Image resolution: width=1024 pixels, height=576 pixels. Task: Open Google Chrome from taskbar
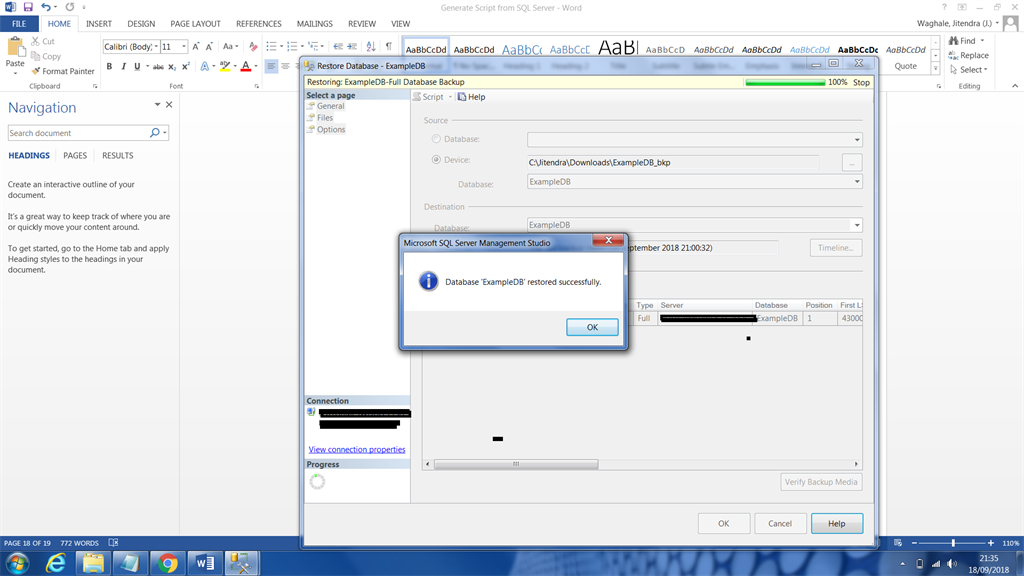coord(167,563)
